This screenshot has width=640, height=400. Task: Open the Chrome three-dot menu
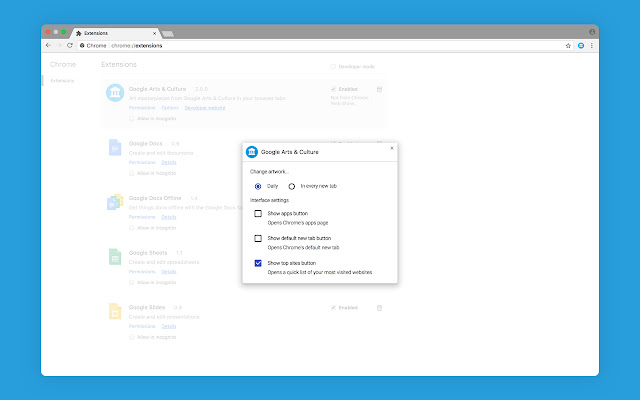[x=592, y=46]
